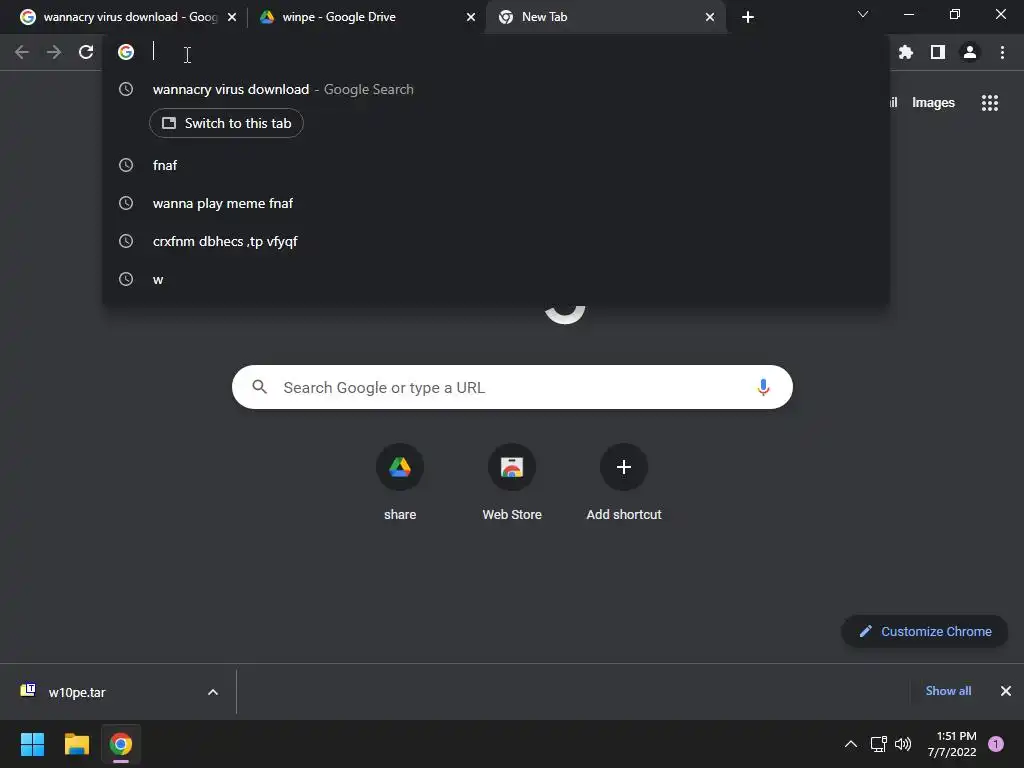Screen dimensions: 1024x768
Task: Close the downloads bar
Action: pyautogui.click(x=1006, y=691)
